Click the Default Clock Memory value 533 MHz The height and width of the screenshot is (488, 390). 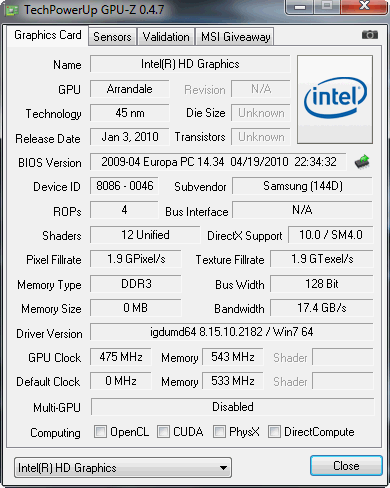(233, 381)
